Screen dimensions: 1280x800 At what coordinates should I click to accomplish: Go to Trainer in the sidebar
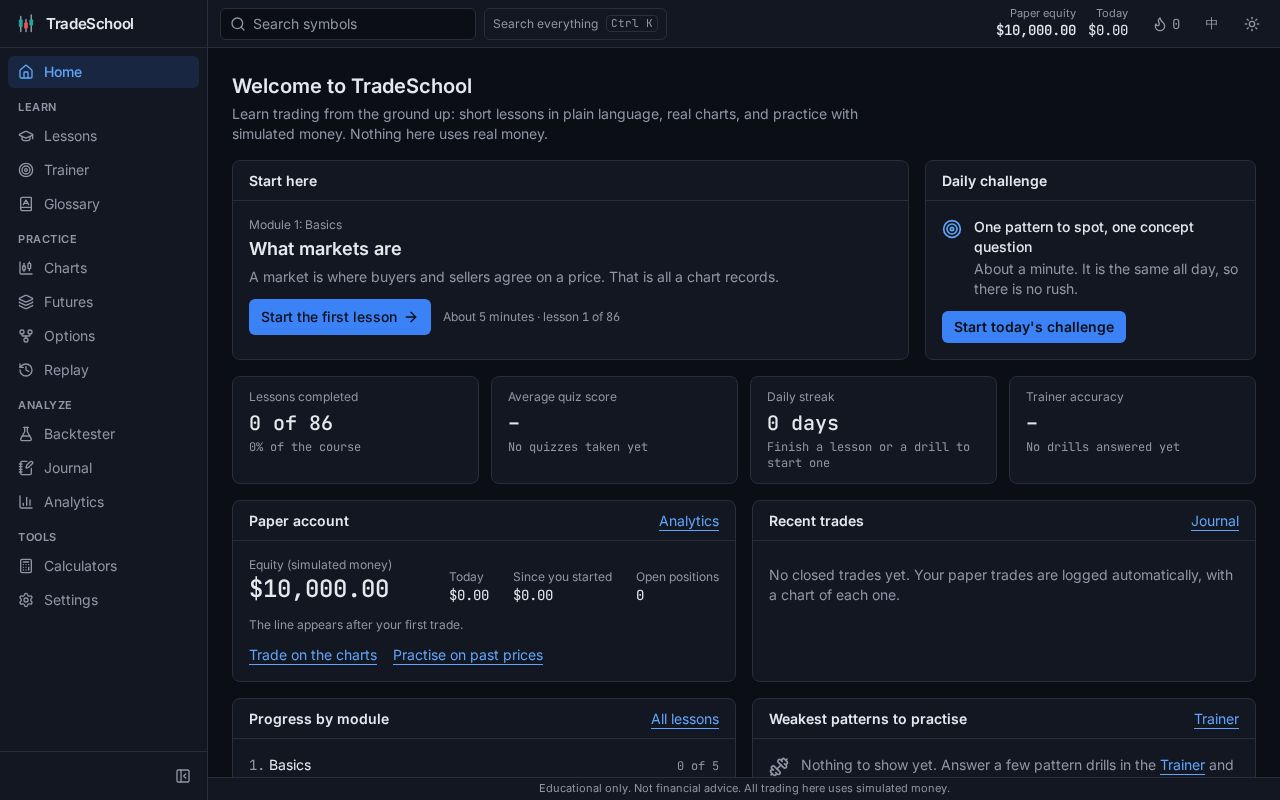[103, 170]
